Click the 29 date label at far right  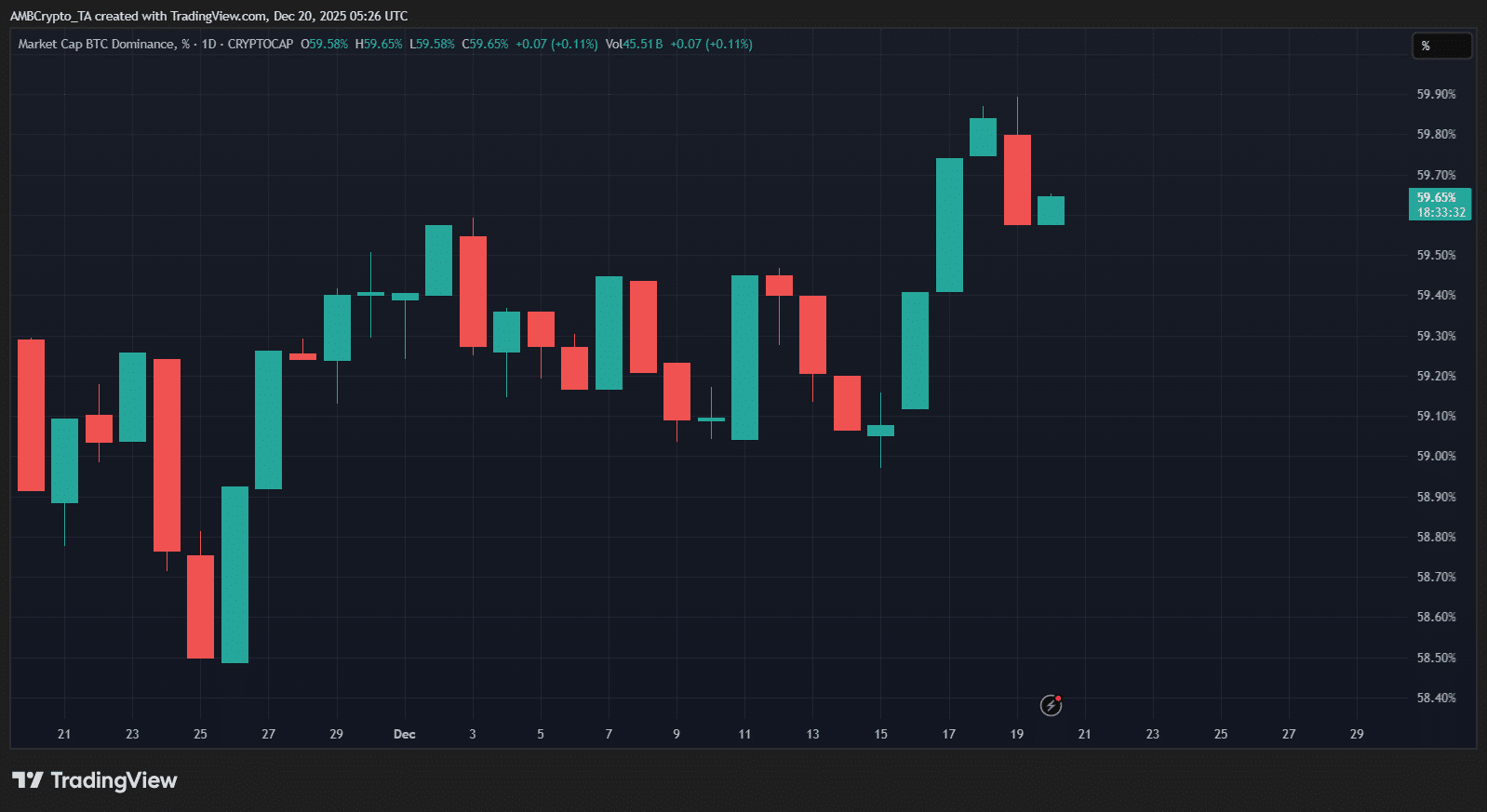[x=1356, y=734]
